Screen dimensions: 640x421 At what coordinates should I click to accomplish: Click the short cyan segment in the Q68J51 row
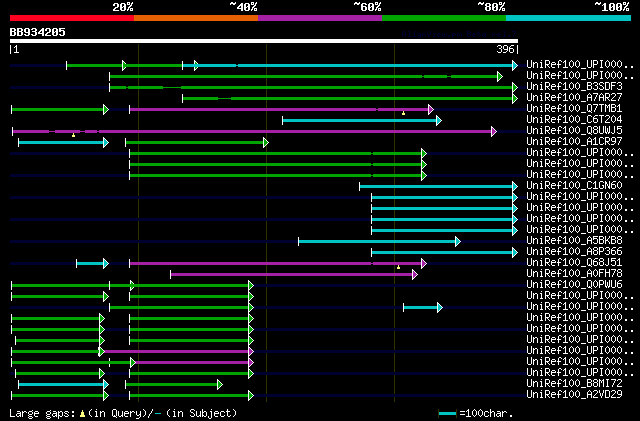(x=92, y=264)
